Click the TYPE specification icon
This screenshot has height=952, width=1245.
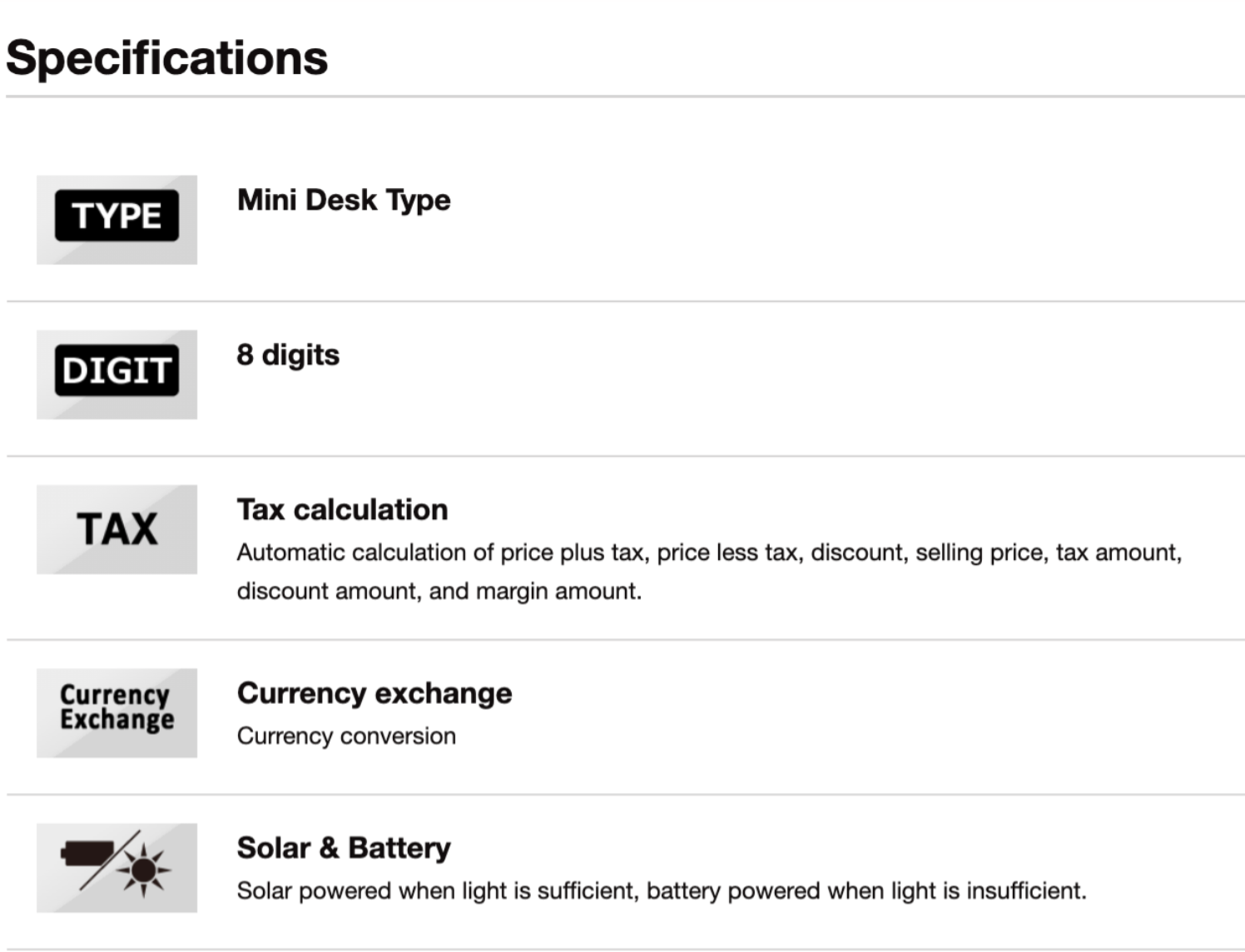pos(117,219)
